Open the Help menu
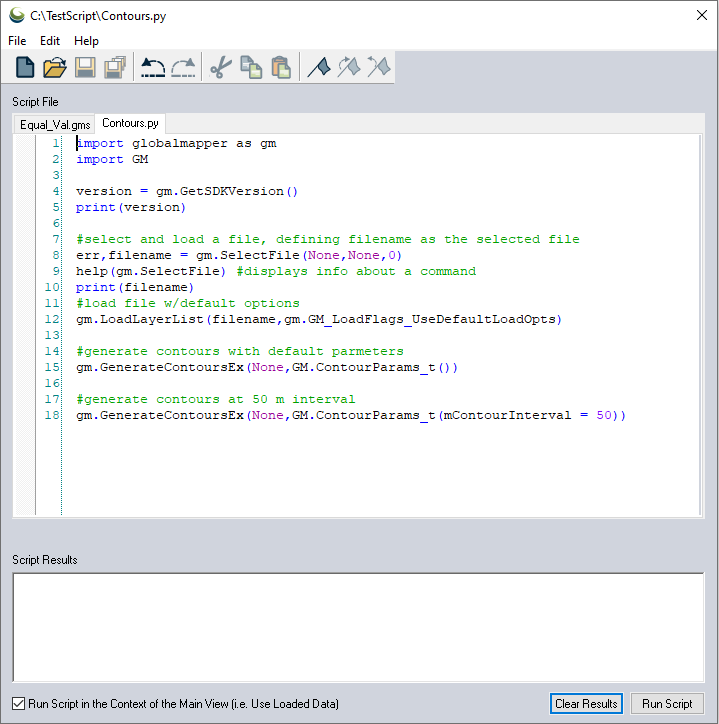 [86, 41]
